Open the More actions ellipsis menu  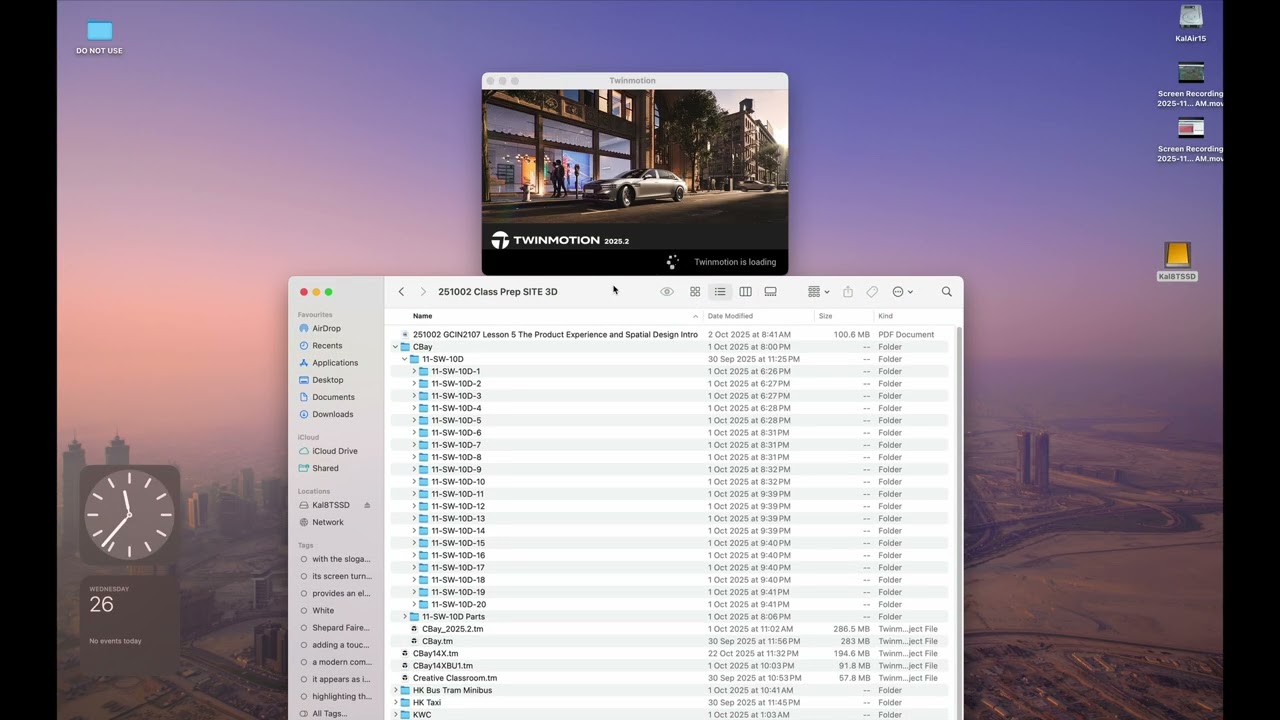pos(902,292)
